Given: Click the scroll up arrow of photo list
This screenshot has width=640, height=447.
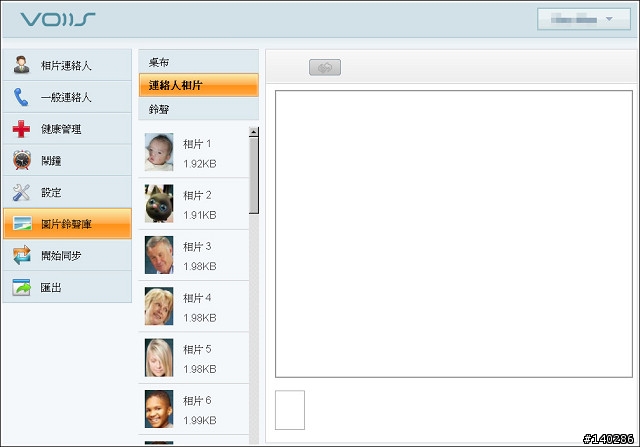Looking at the screenshot, I should coord(253,131).
